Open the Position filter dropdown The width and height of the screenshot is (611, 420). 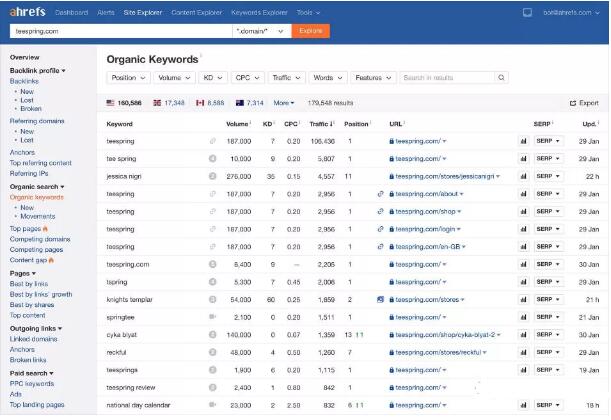[x=128, y=78]
